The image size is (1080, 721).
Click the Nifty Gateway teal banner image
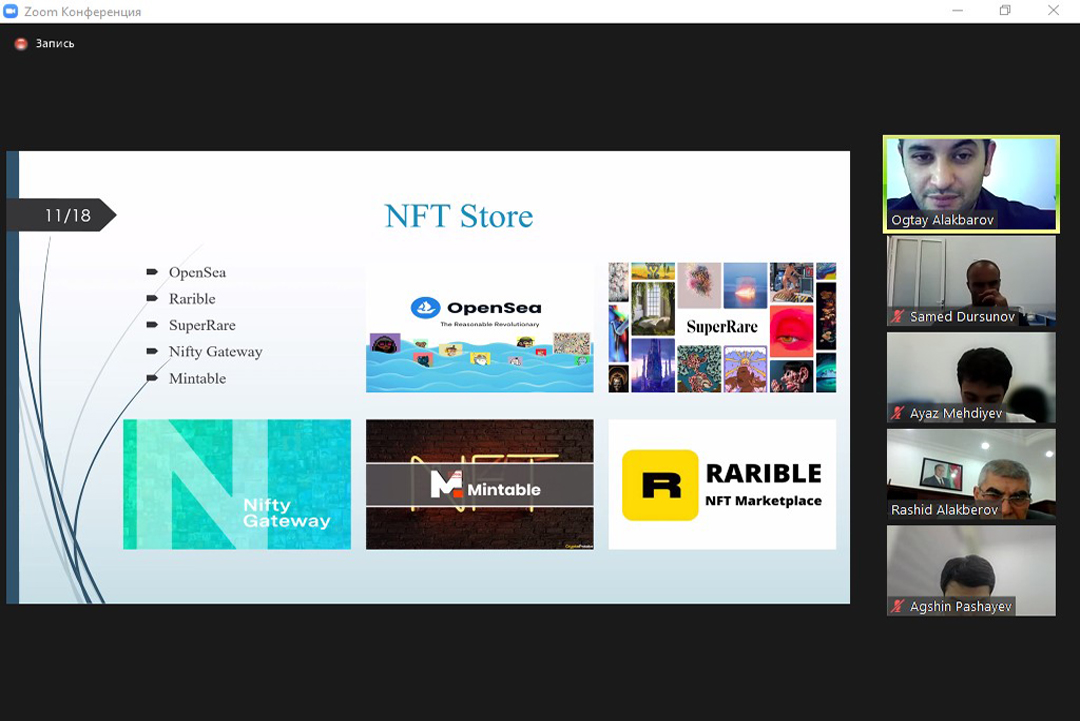[237, 484]
